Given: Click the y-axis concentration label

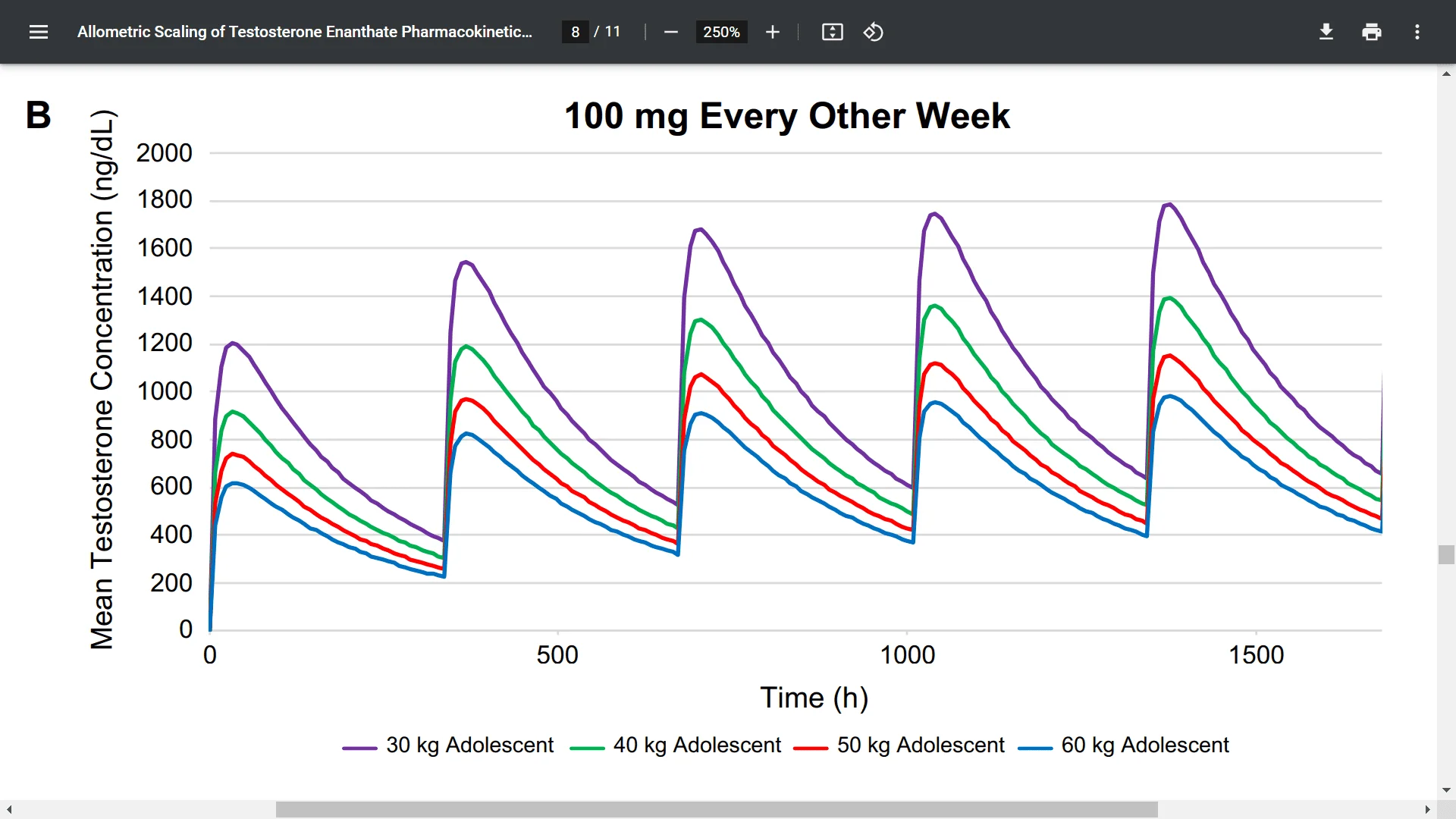Looking at the screenshot, I should click(x=102, y=379).
